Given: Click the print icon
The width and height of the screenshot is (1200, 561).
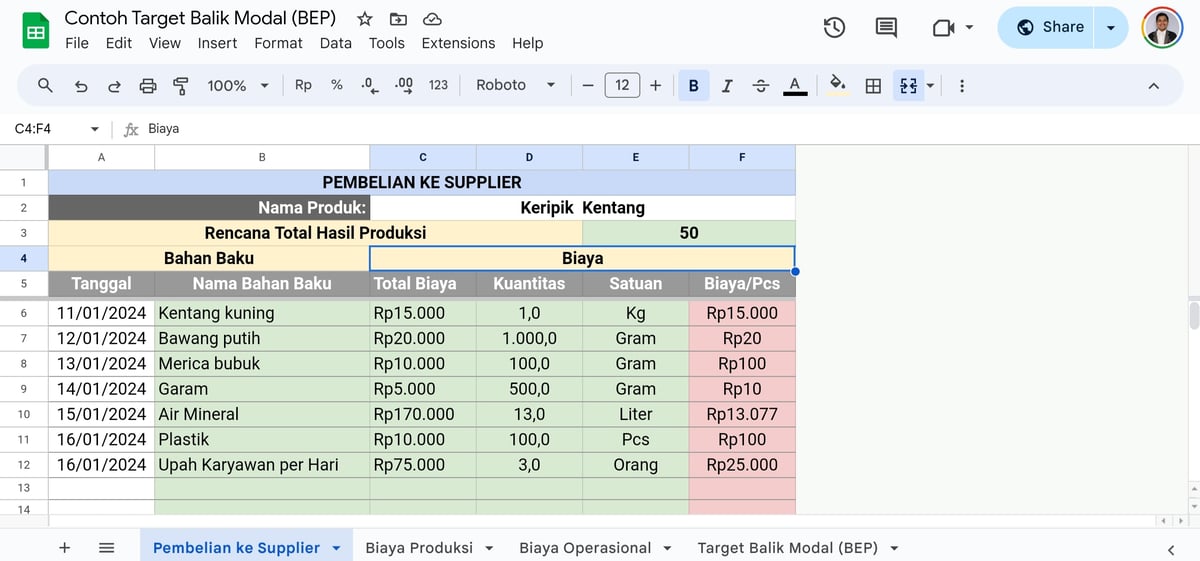Looking at the screenshot, I should [x=148, y=86].
